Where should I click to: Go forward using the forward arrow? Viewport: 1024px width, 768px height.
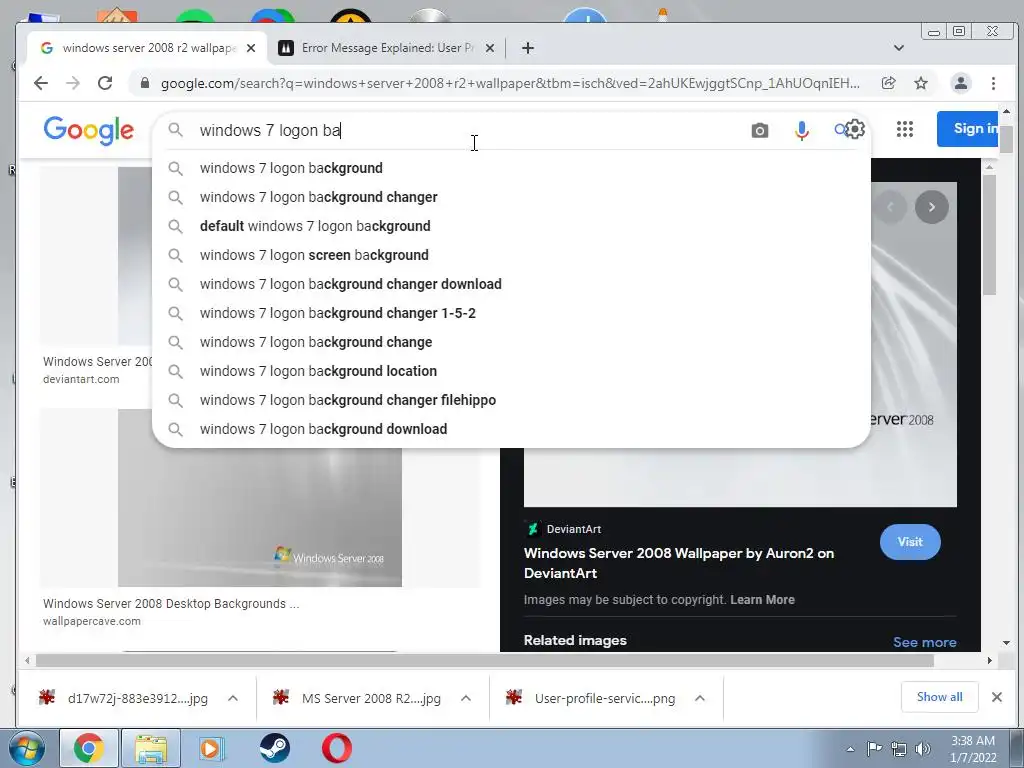click(72, 83)
